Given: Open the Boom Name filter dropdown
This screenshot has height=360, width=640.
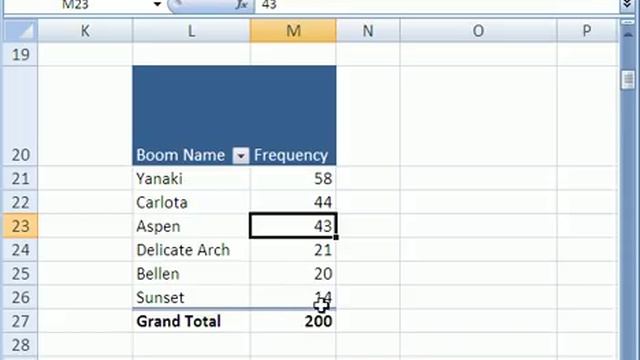Looking at the screenshot, I should tap(241, 156).
